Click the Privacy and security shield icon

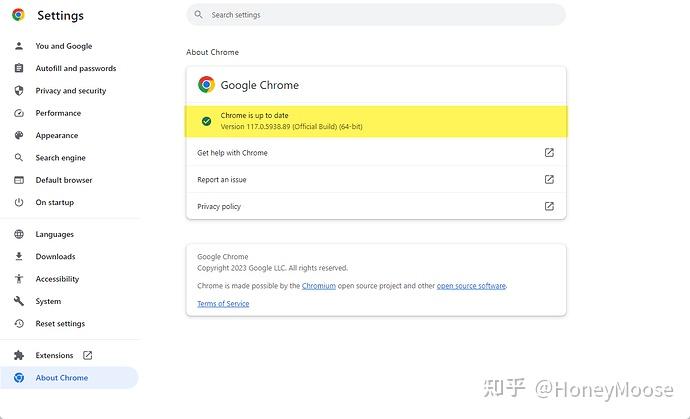18,91
